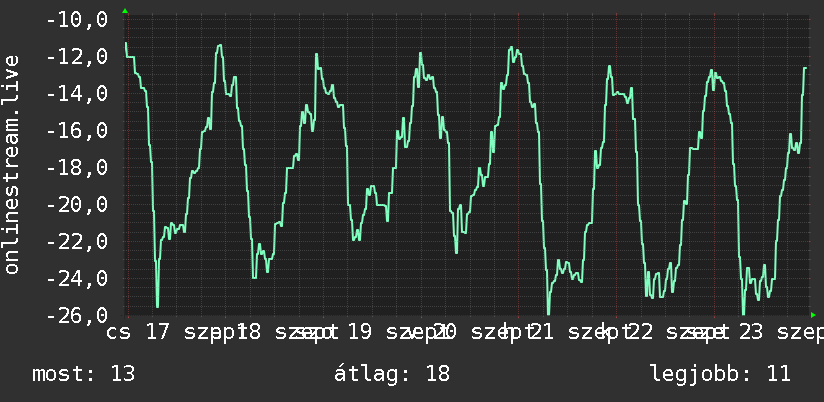824x402 pixels.
Task: Select the '19' day label on x-axis
Action: click(x=360, y=332)
